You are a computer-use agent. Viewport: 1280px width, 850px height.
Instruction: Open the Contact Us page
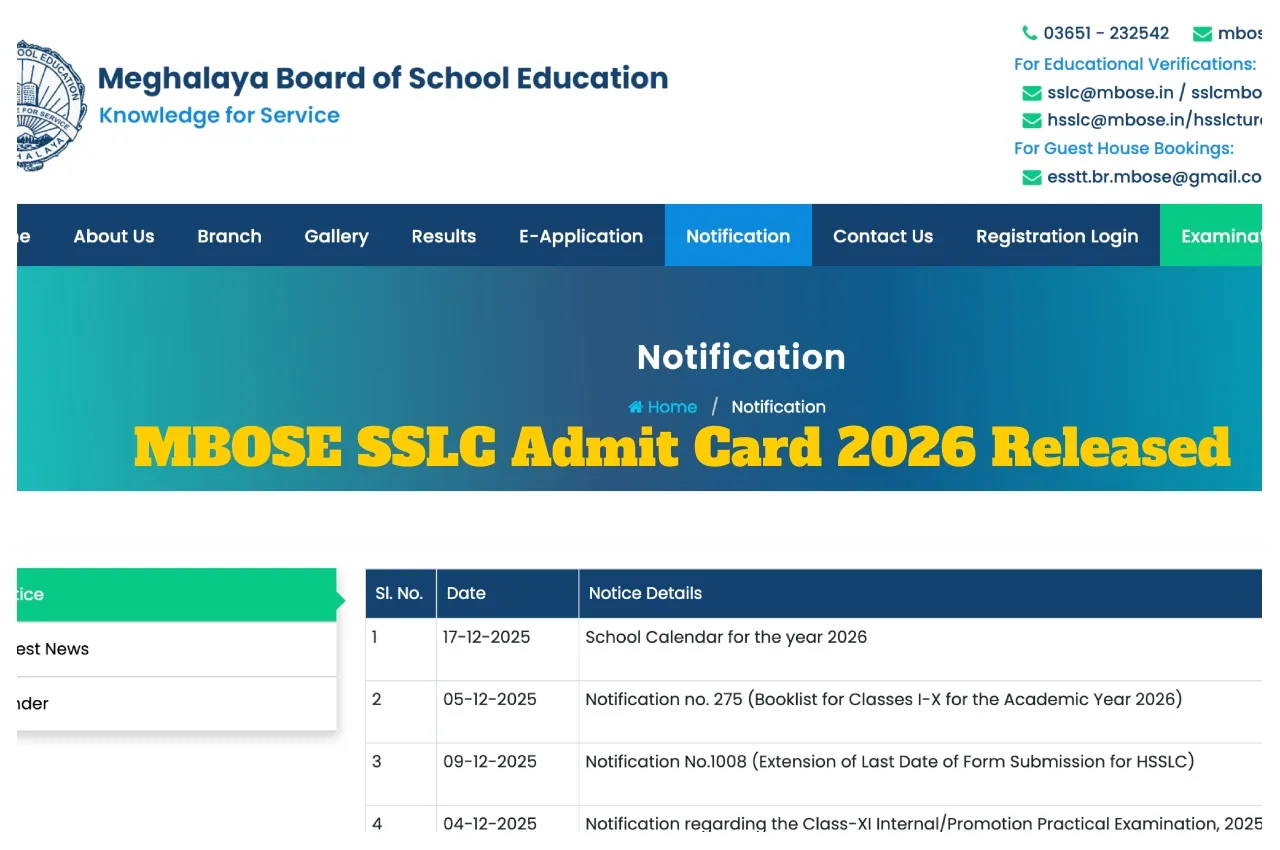click(x=882, y=236)
